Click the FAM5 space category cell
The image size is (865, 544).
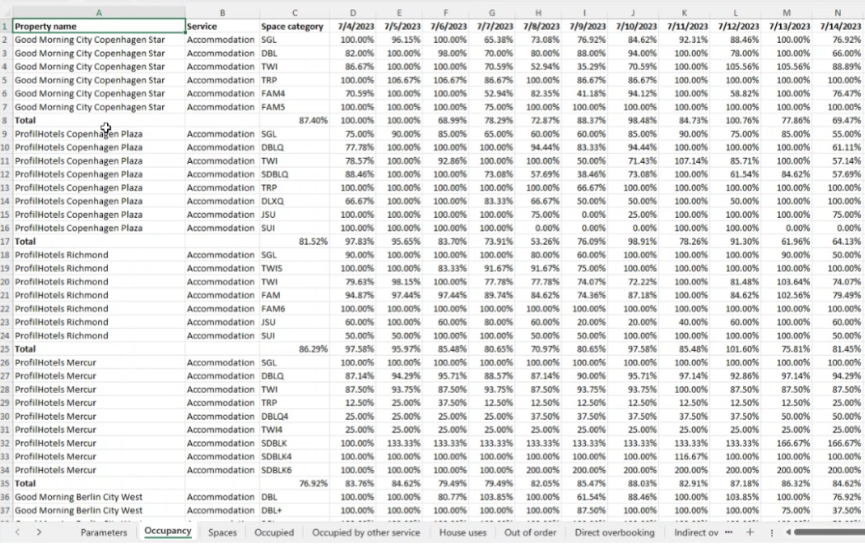[x=295, y=107]
